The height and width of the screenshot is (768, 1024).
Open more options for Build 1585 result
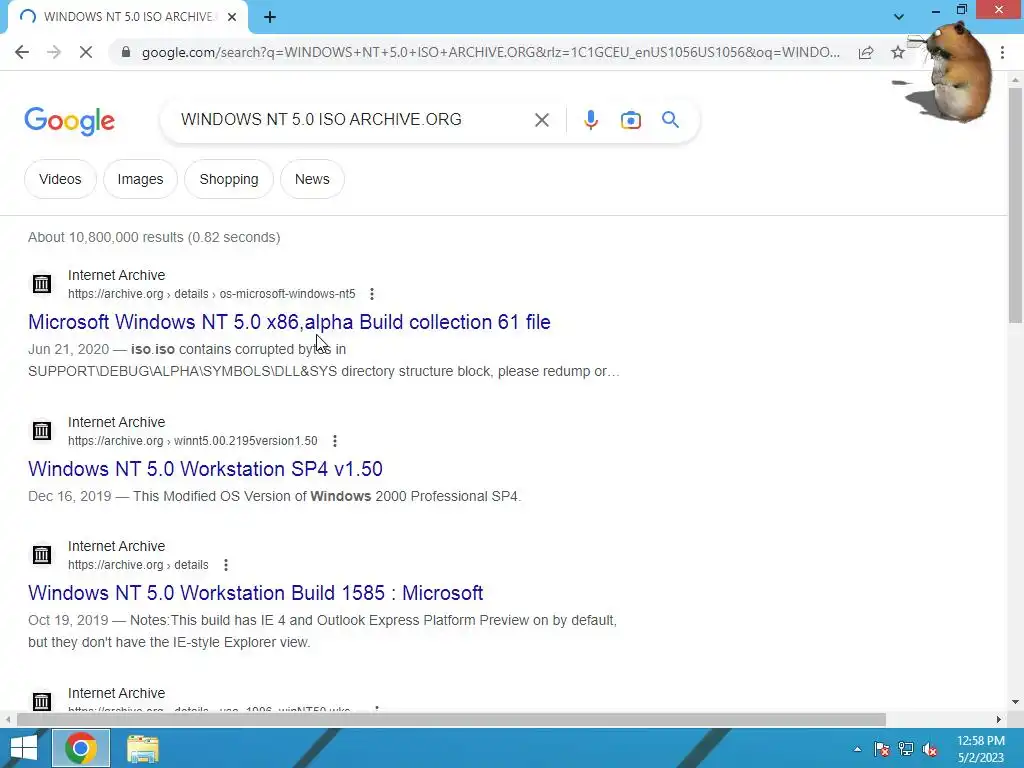point(225,565)
